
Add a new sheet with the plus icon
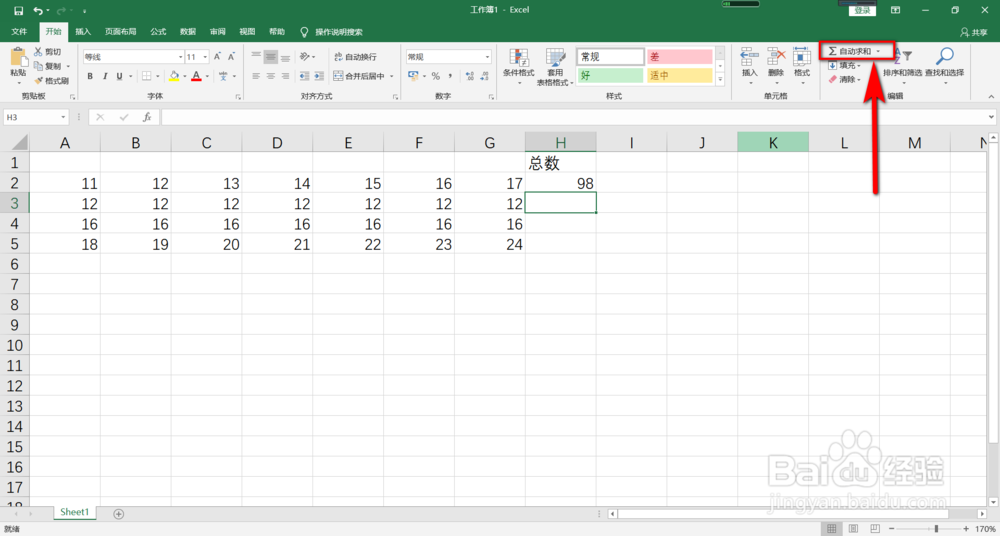pos(118,513)
